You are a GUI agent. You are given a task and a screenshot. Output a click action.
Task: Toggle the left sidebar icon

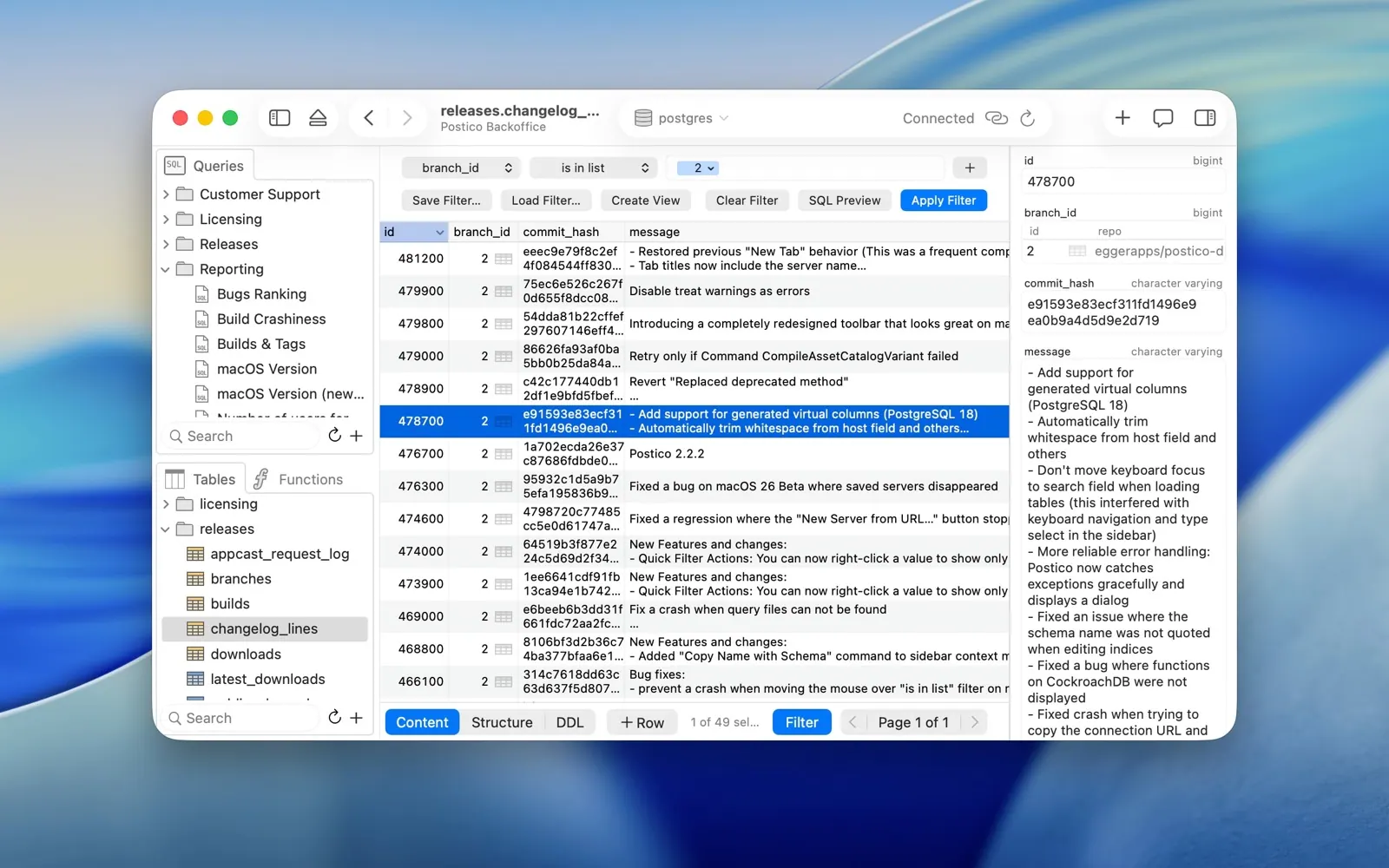(280, 118)
